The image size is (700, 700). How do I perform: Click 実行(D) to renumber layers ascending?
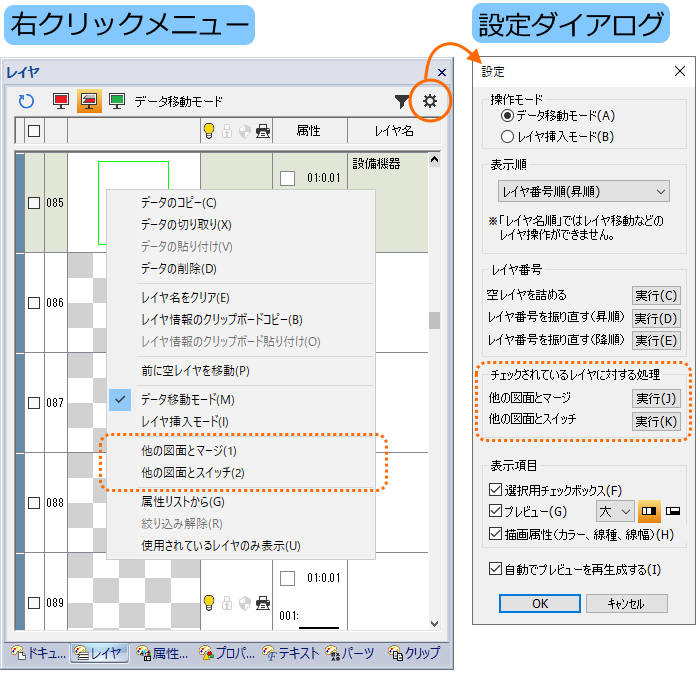[x=656, y=318]
